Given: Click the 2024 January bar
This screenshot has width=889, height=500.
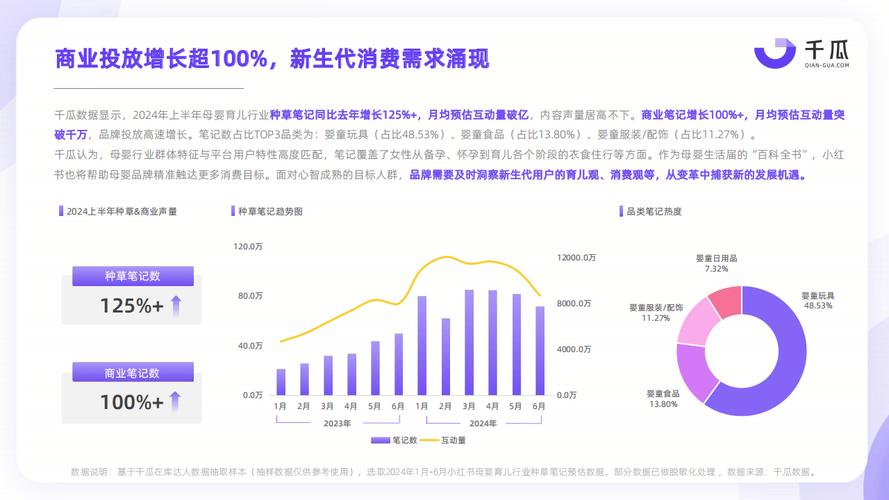Looking at the screenshot, I should (422, 346).
